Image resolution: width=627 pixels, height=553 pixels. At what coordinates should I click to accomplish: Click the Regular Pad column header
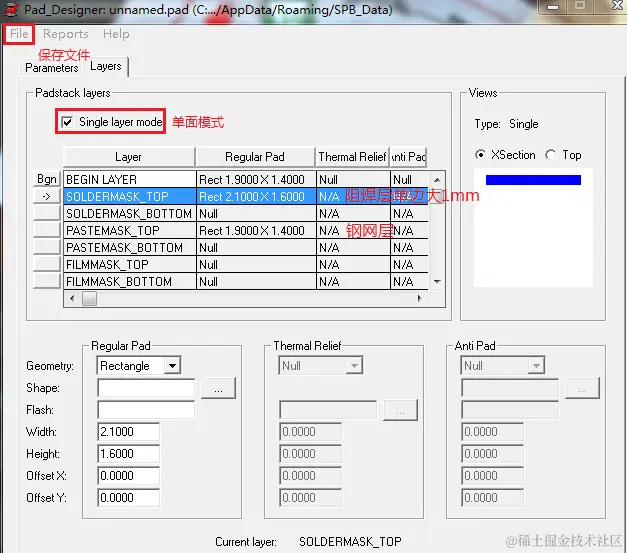click(x=256, y=157)
